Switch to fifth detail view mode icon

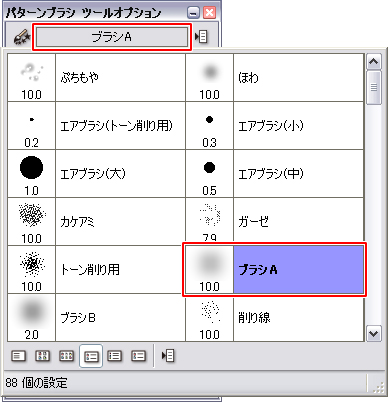114,356
